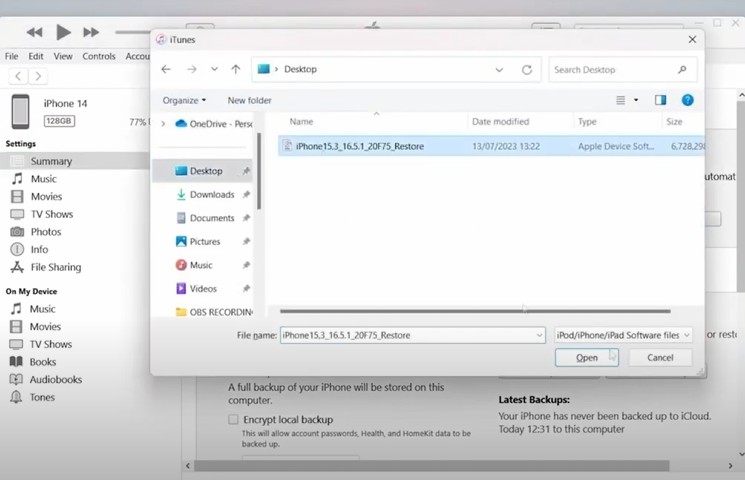The width and height of the screenshot is (745, 480).
Task: Refresh the Desktop folder listing
Action: [527, 70]
